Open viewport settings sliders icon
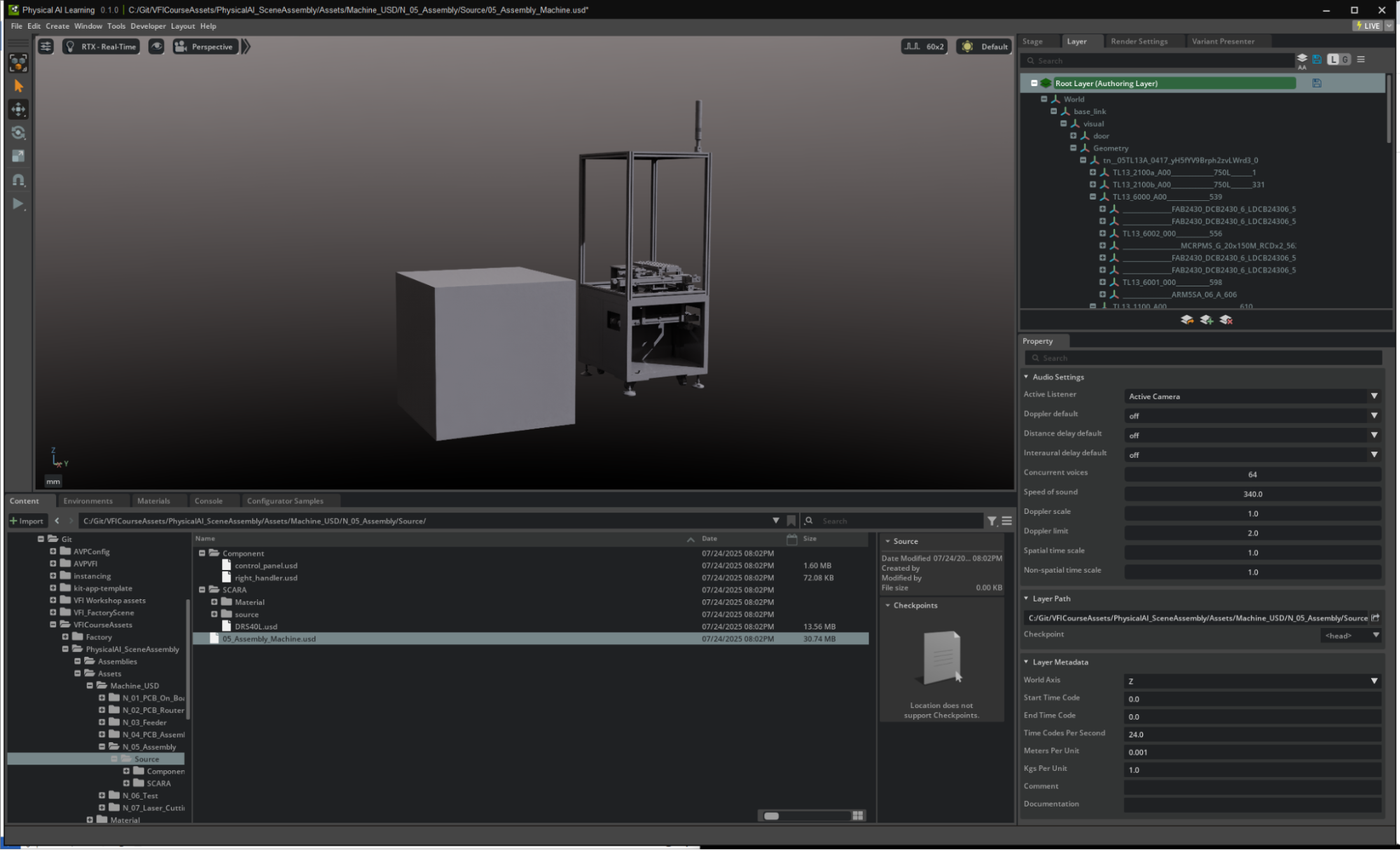The width and height of the screenshot is (1400, 850). 46,47
